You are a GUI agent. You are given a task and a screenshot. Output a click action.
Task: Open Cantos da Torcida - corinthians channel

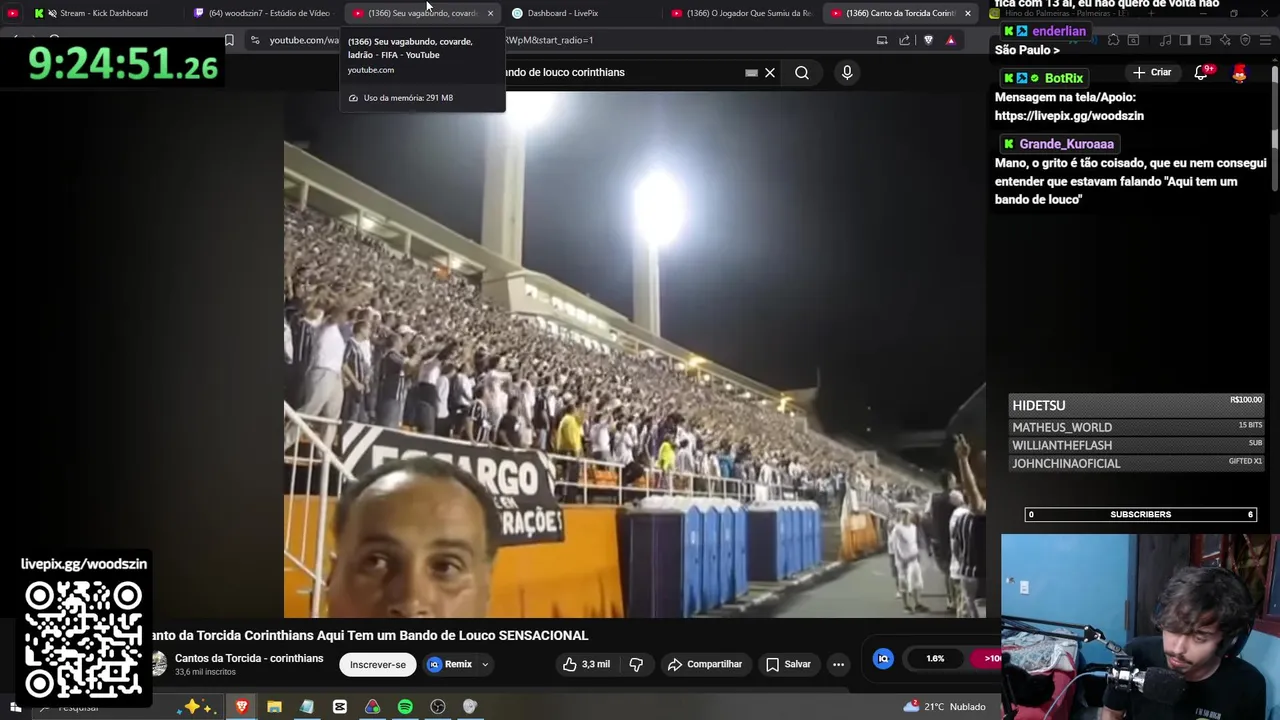pos(249,658)
